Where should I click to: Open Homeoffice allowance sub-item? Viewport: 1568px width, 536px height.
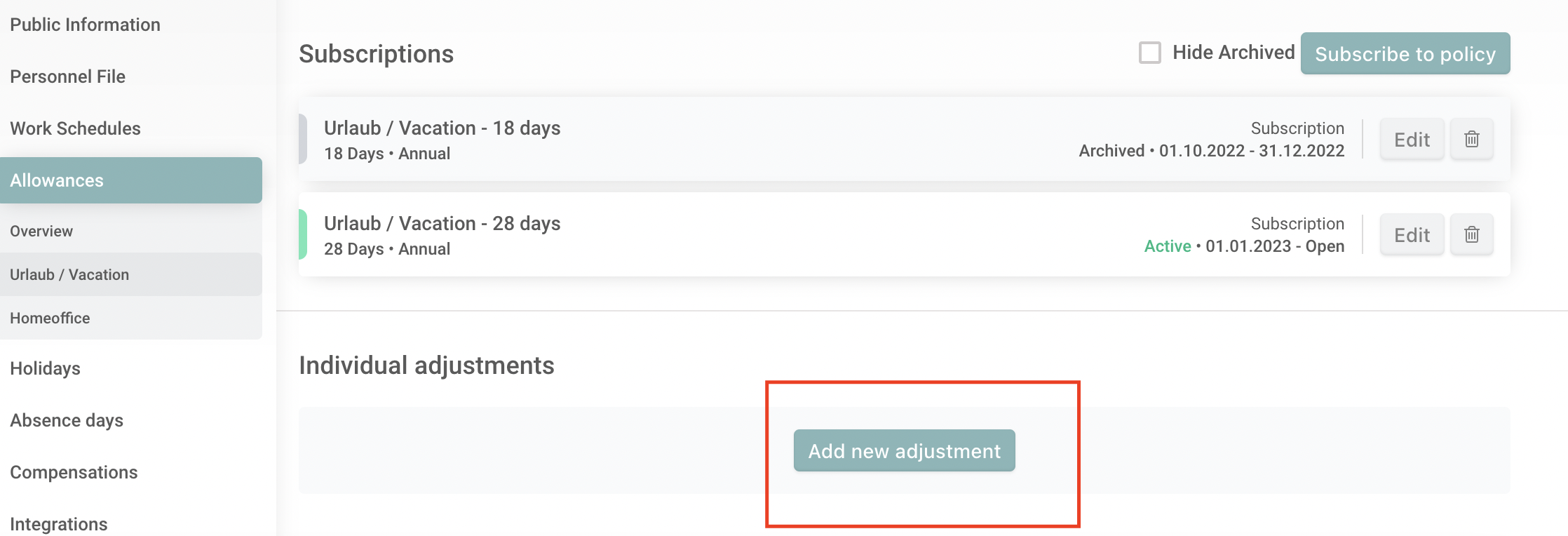[50, 318]
